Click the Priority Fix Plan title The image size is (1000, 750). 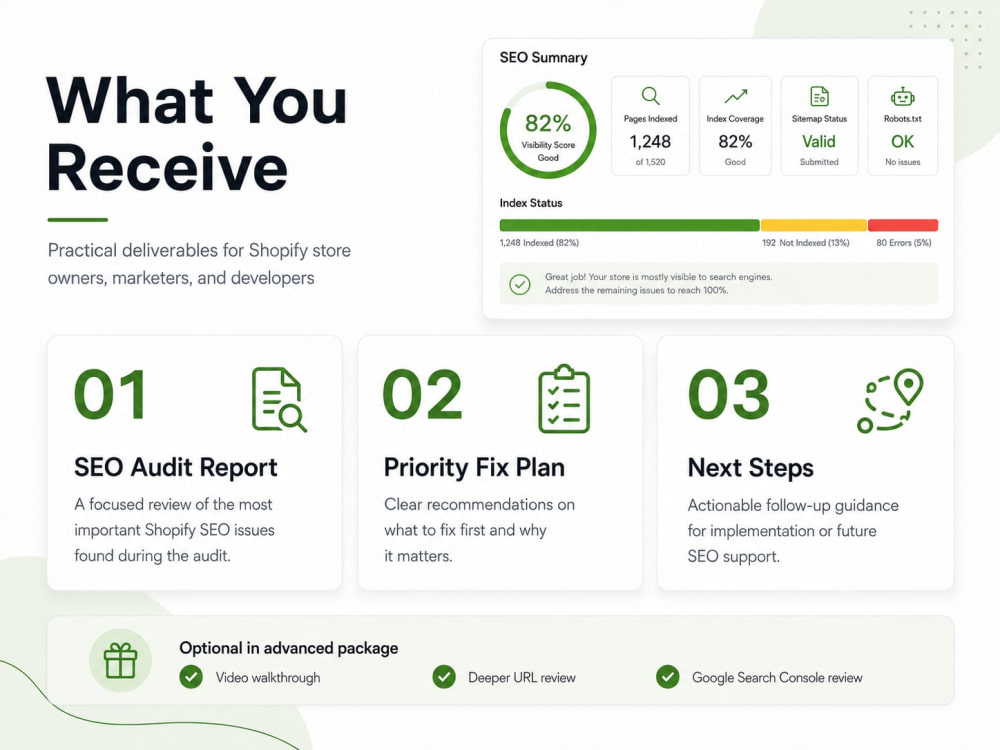474,467
